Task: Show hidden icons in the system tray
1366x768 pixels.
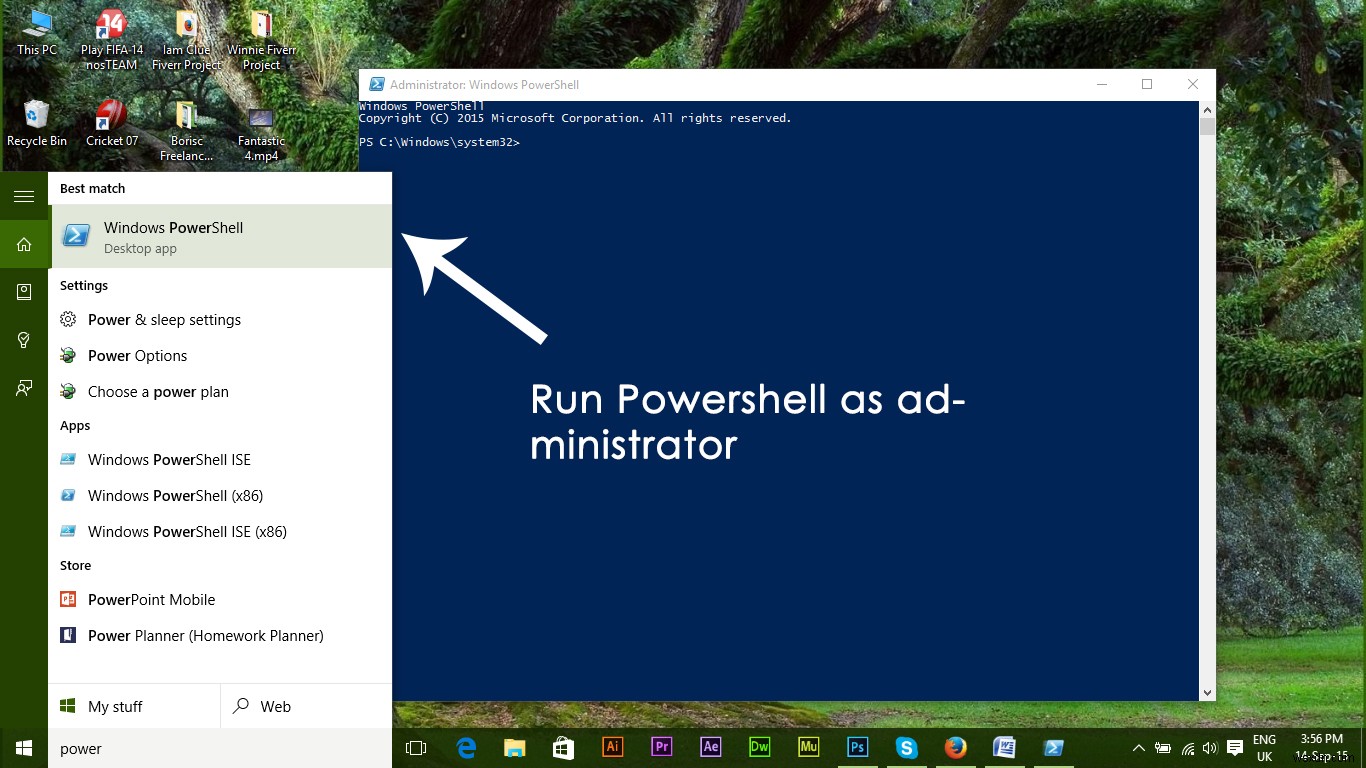Action: (1138, 747)
